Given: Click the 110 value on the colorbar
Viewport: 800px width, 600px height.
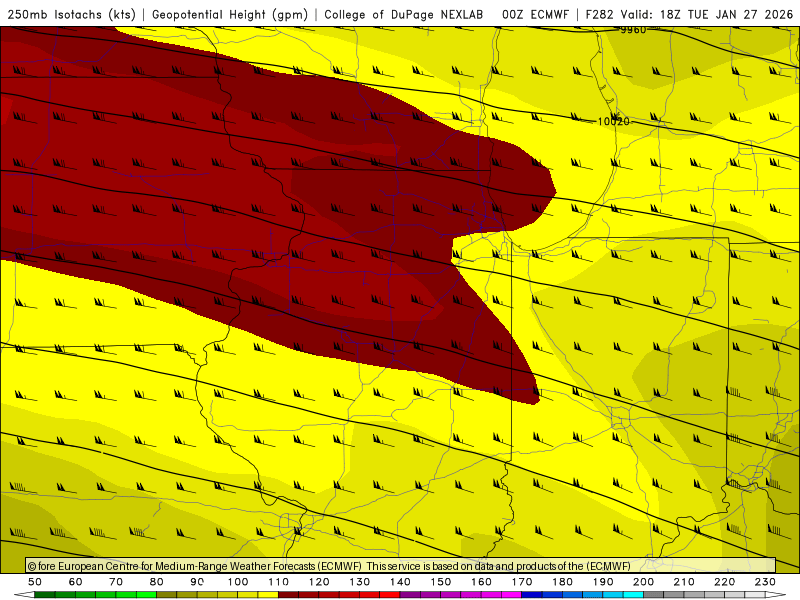Looking at the screenshot, I should pyautogui.click(x=278, y=582).
